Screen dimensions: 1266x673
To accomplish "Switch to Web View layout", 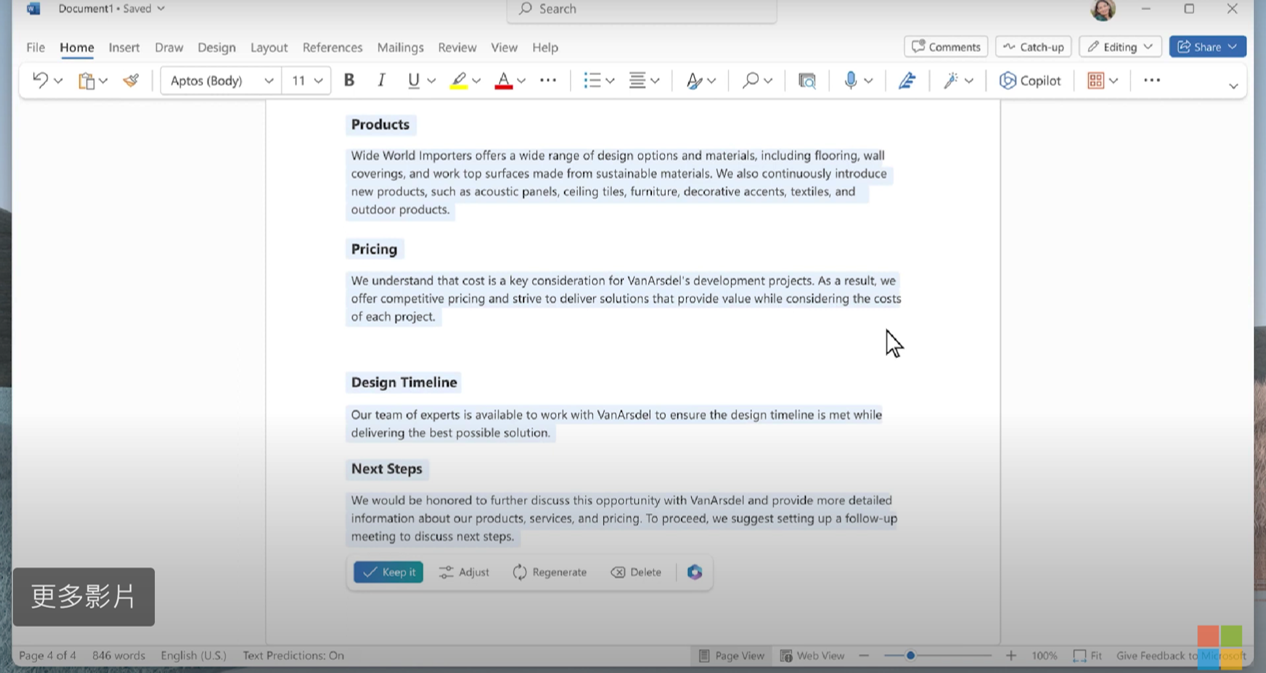I will point(812,656).
